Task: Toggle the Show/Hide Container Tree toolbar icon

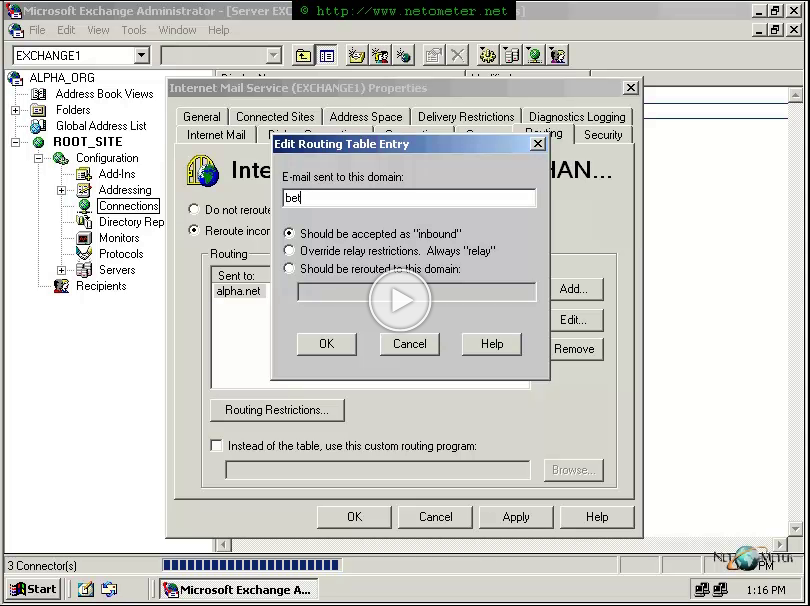Action: point(326,55)
